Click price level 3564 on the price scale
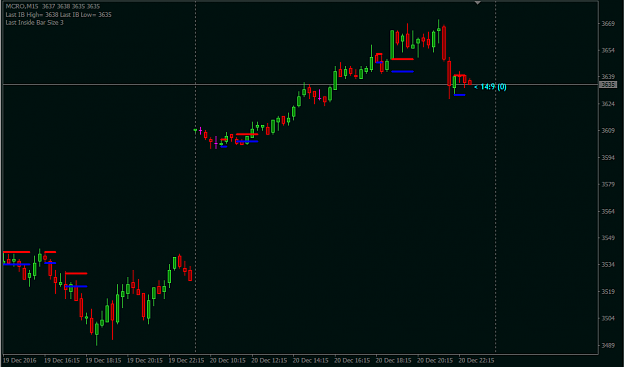 pos(608,211)
